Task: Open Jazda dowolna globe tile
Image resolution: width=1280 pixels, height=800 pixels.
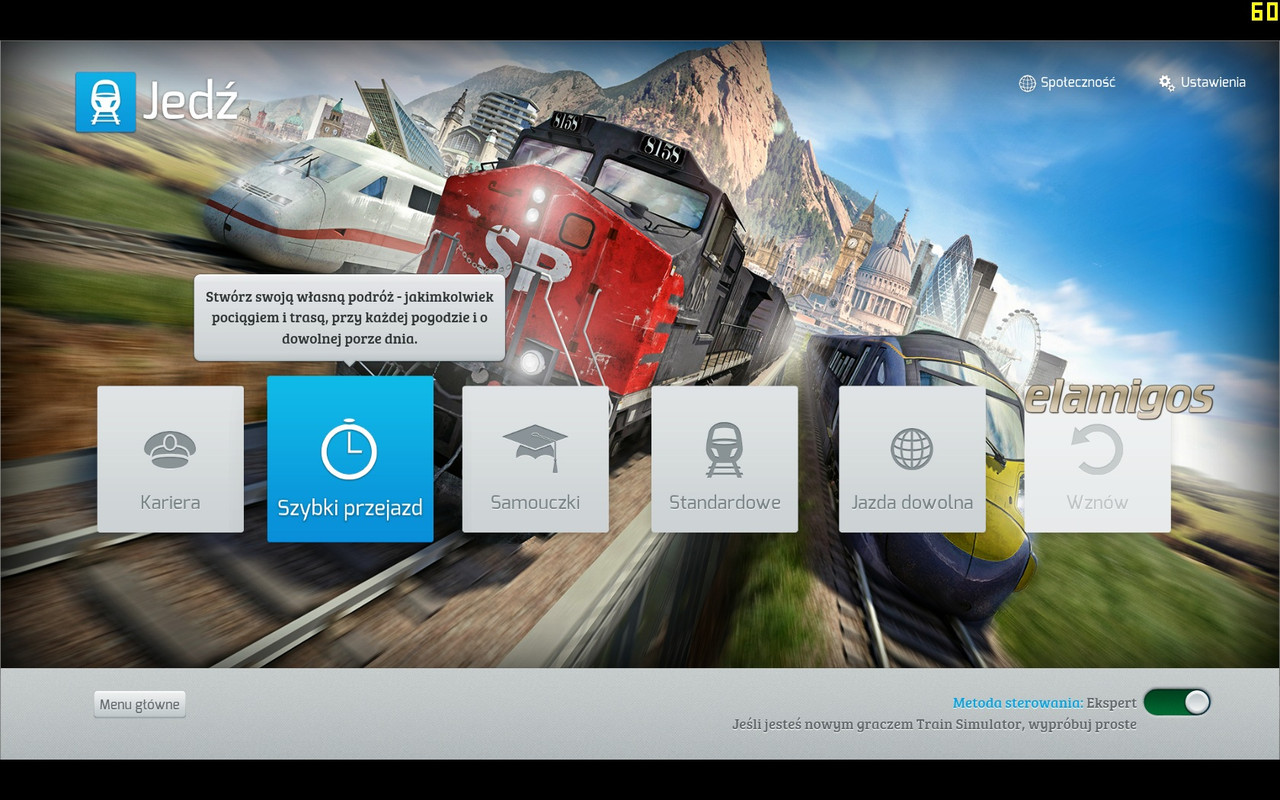Action: [912, 459]
